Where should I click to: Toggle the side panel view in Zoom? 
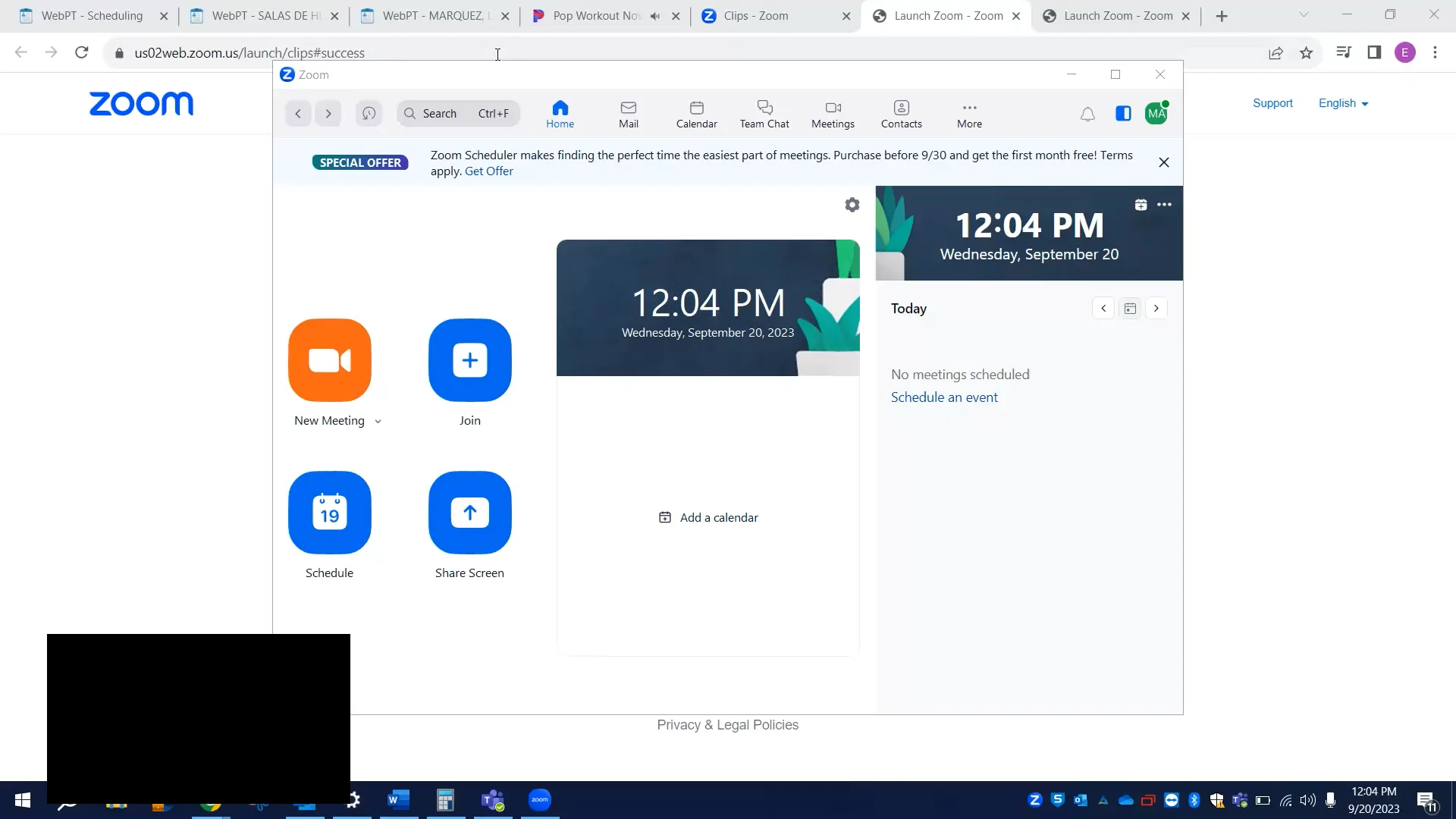tap(1122, 114)
